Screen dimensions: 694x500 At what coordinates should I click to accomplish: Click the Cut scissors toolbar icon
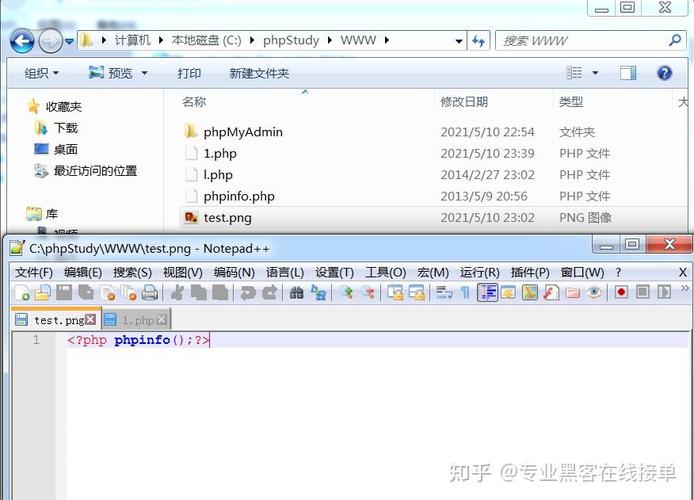(177, 293)
